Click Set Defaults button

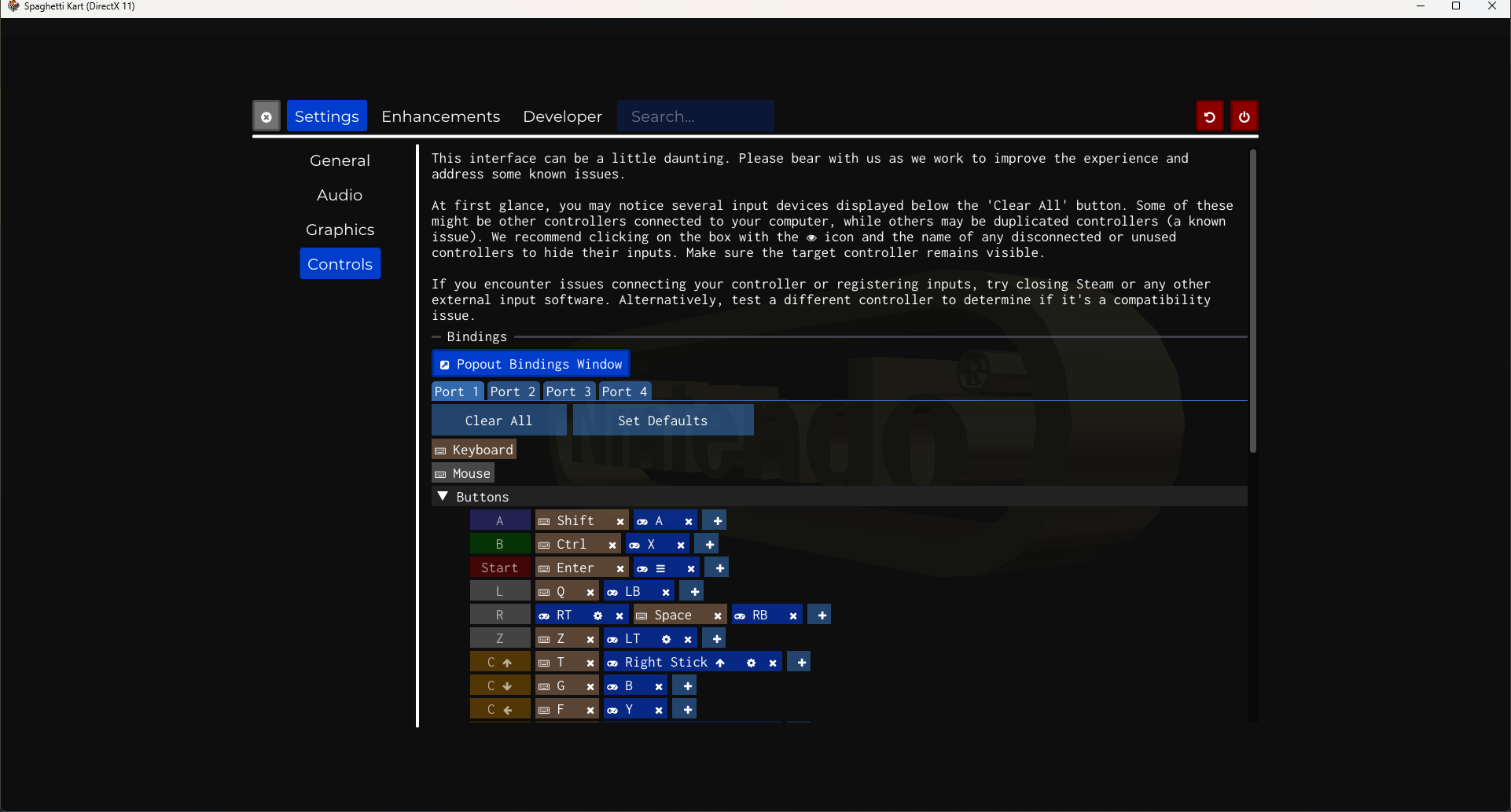point(663,421)
